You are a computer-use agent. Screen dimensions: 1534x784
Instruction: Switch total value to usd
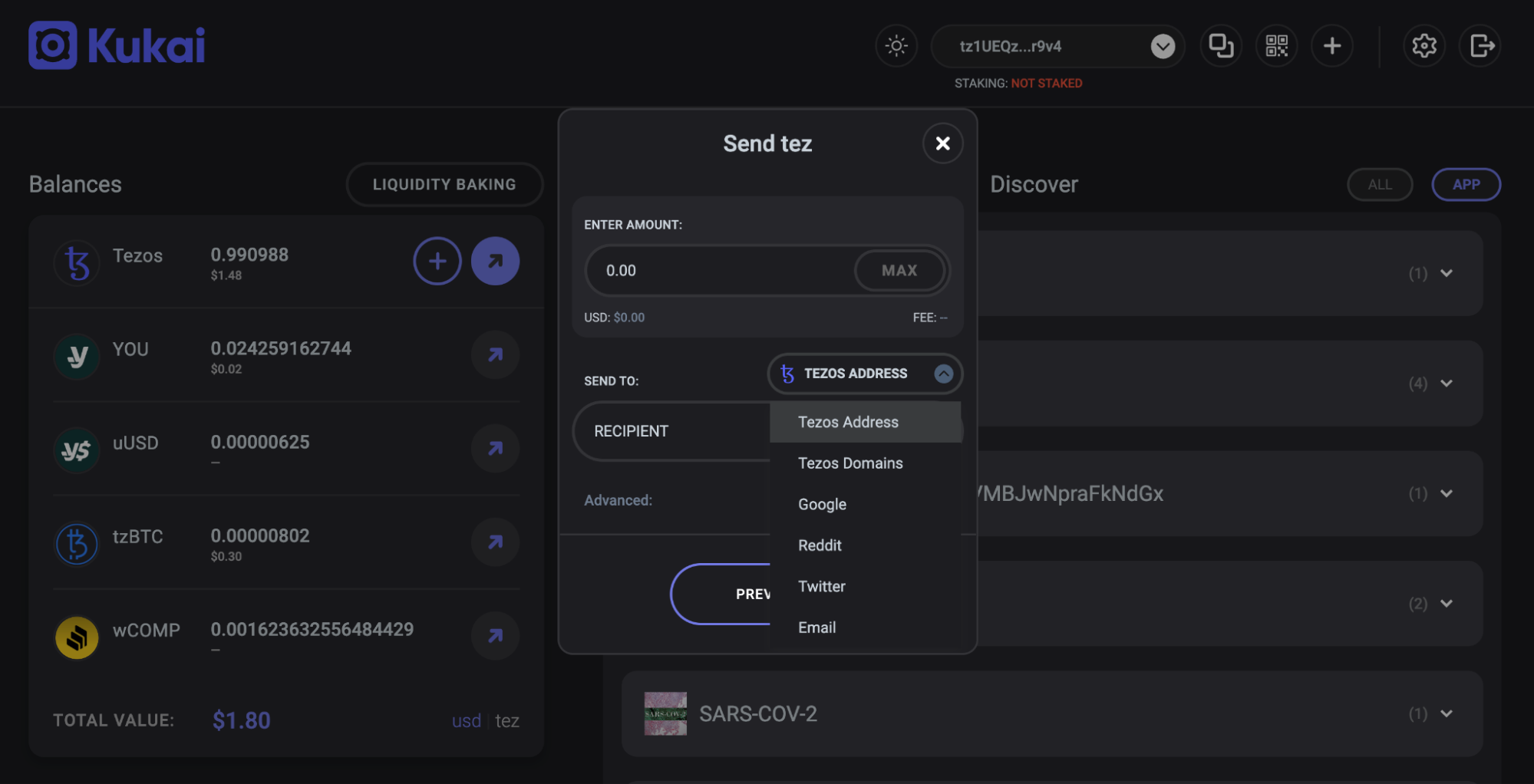pos(466,721)
